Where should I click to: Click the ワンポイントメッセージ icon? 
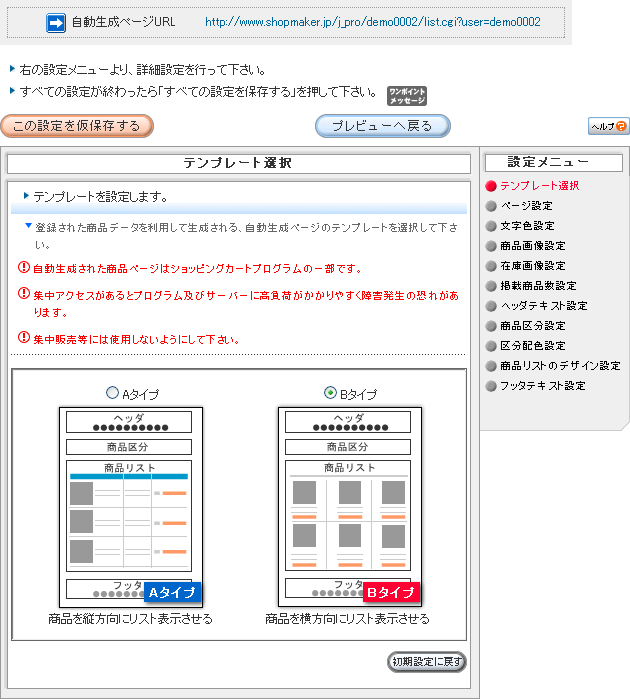tap(407, 95)
